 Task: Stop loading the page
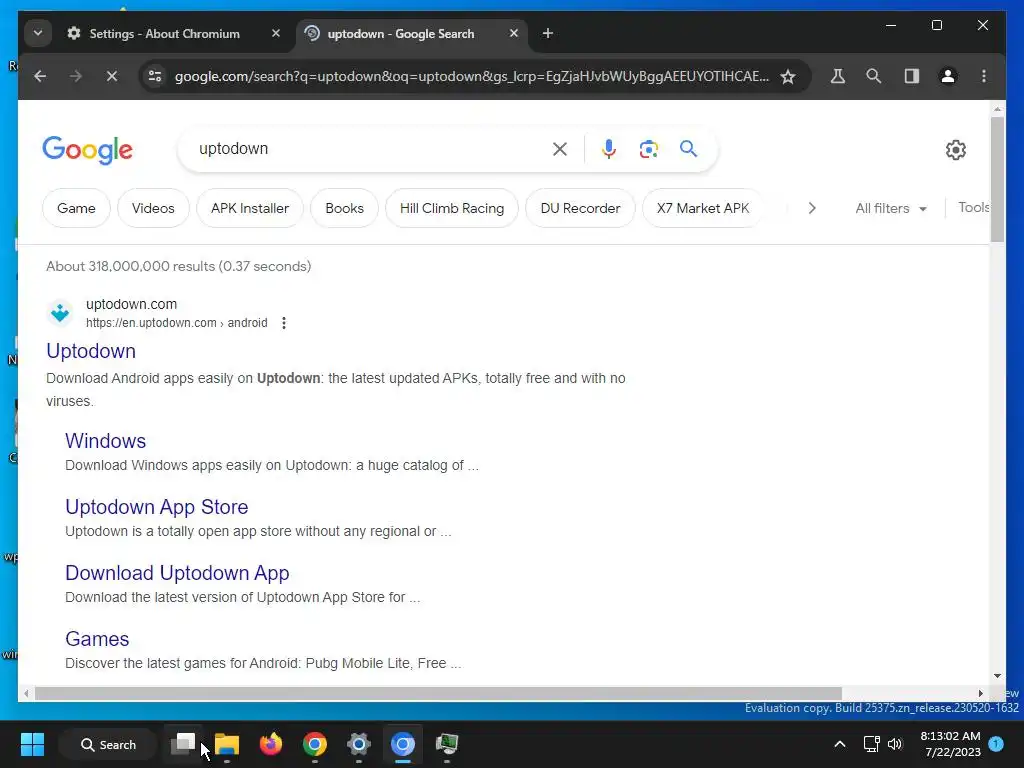tap(112, 76)
